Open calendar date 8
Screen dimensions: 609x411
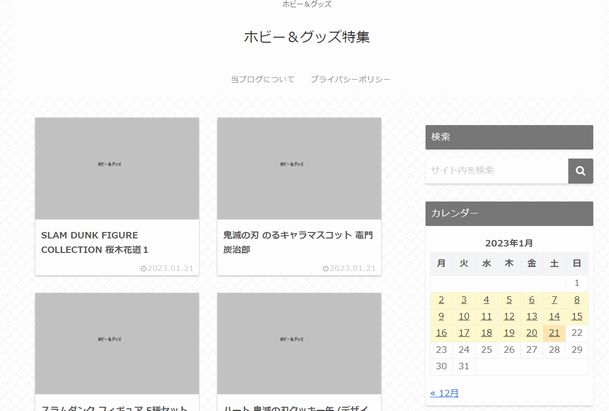[x=577, y=300]
